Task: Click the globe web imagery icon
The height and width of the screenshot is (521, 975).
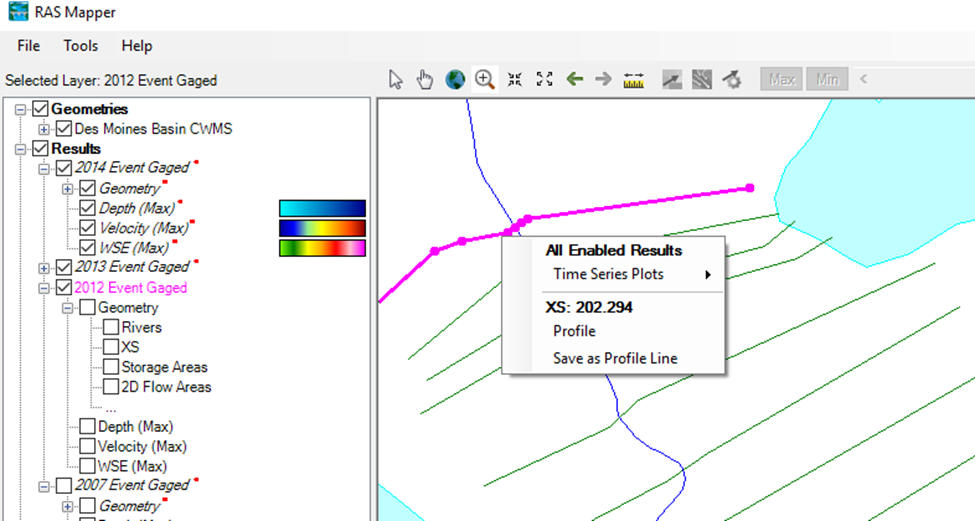Action: pyautogui.click(x=455, y=80)
